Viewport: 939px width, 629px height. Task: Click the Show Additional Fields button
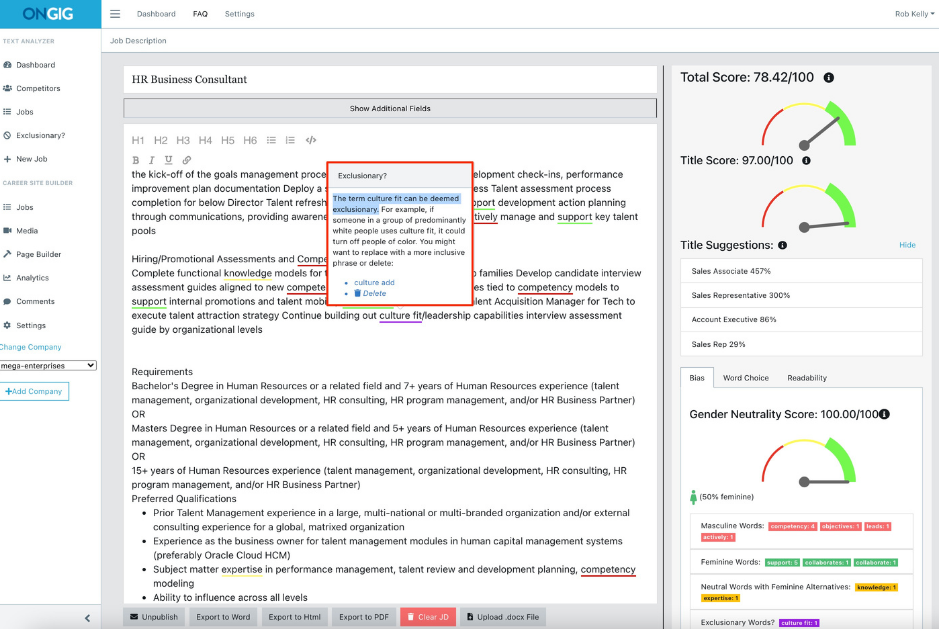pos(390,108)
